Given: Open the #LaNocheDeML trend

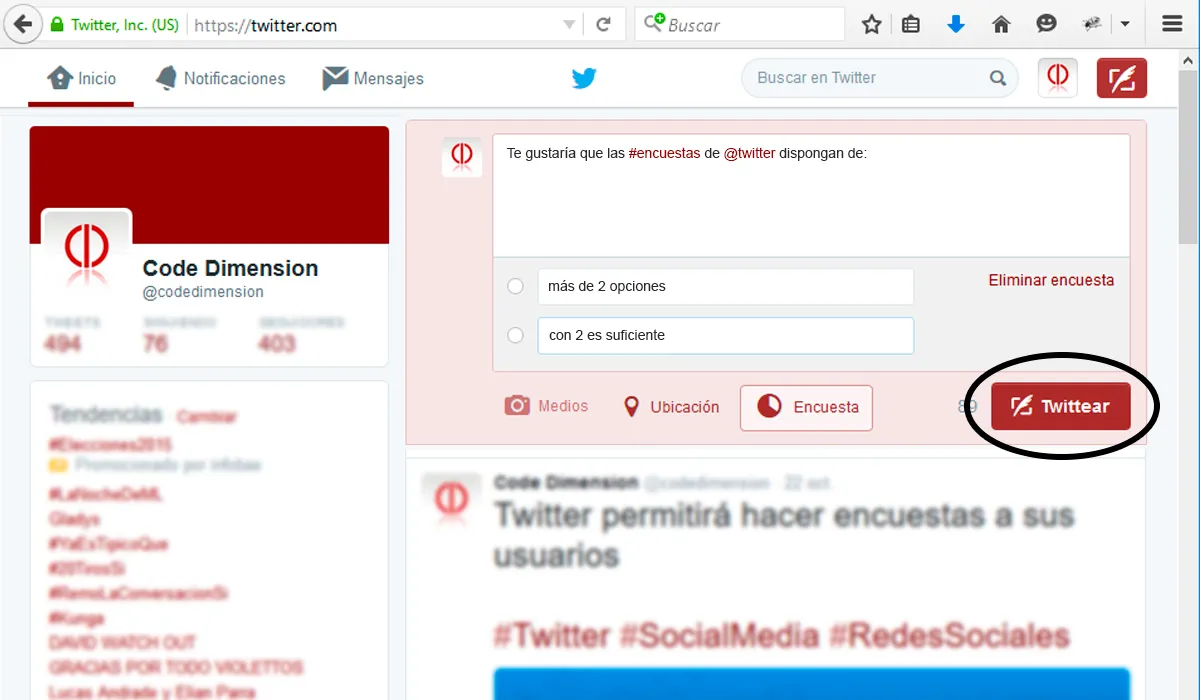Looking at the screenshot, I should 105,494.
